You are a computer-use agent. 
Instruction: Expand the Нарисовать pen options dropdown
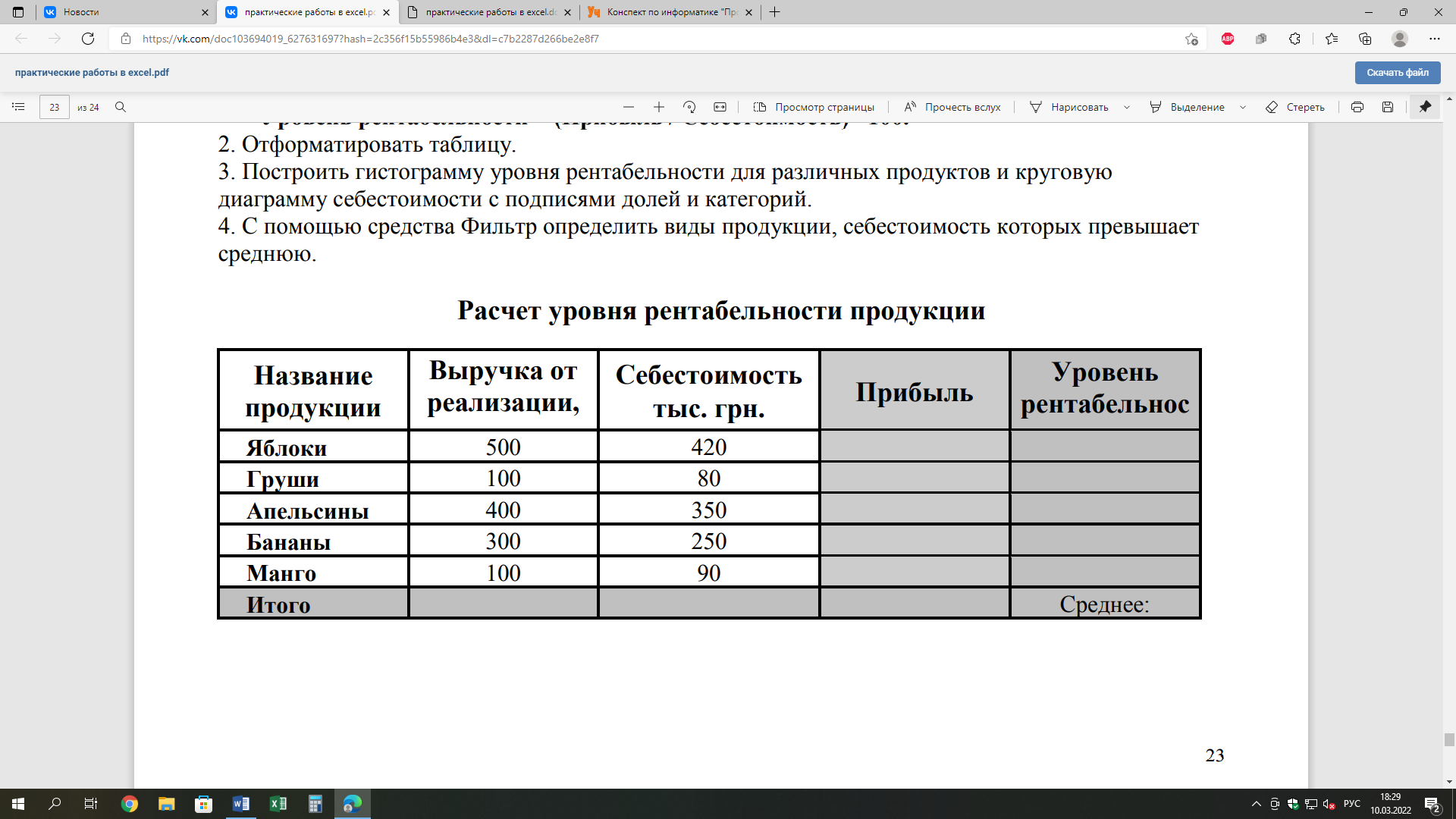pos(1127,107)
